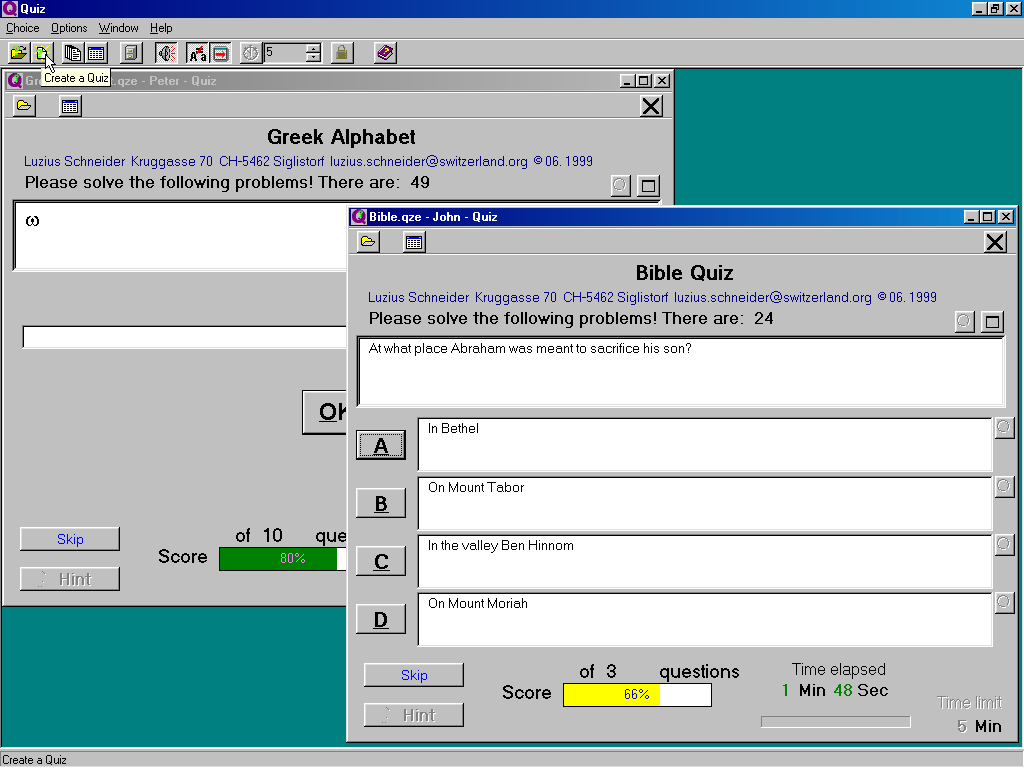This screenshot has height=768, width=1024.
Task: Click the table icon in Bible Quiz window
Action: (414, 241)
